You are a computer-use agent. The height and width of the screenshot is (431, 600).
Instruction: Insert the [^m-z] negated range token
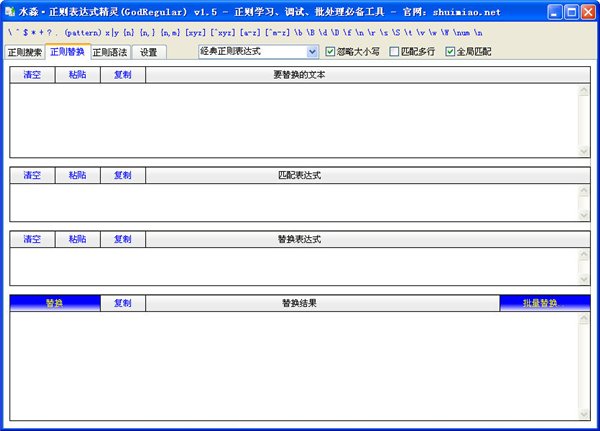click(x=277, y=33)
